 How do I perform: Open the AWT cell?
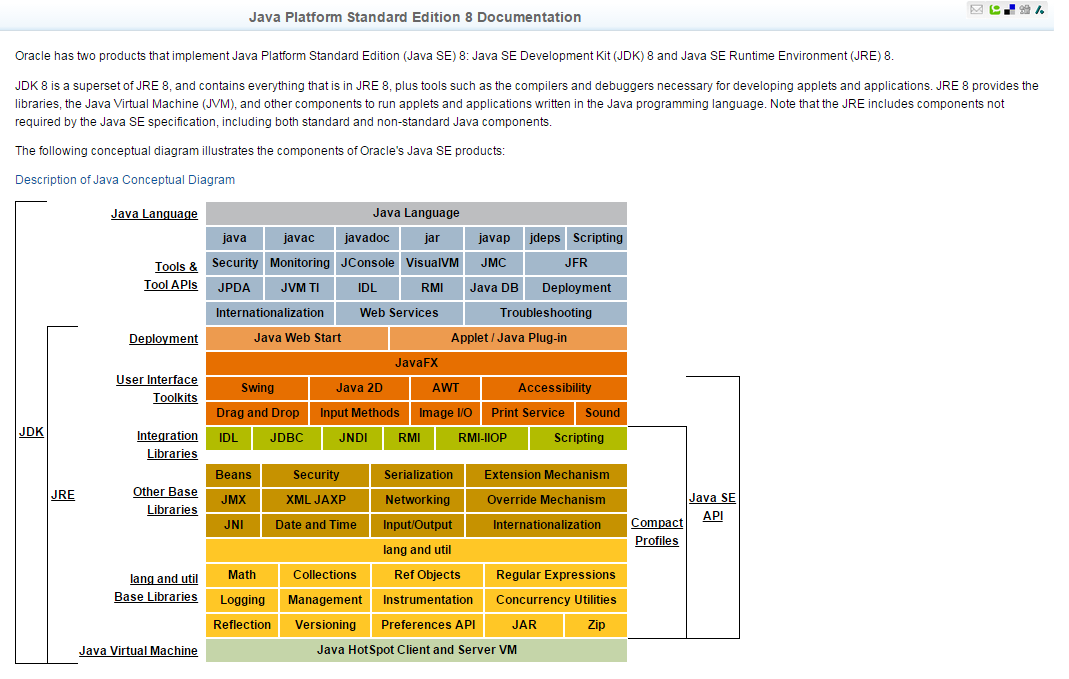click(445, 388)
